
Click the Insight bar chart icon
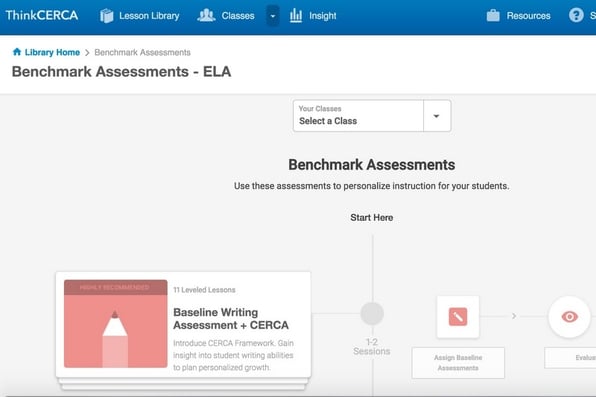296,16
